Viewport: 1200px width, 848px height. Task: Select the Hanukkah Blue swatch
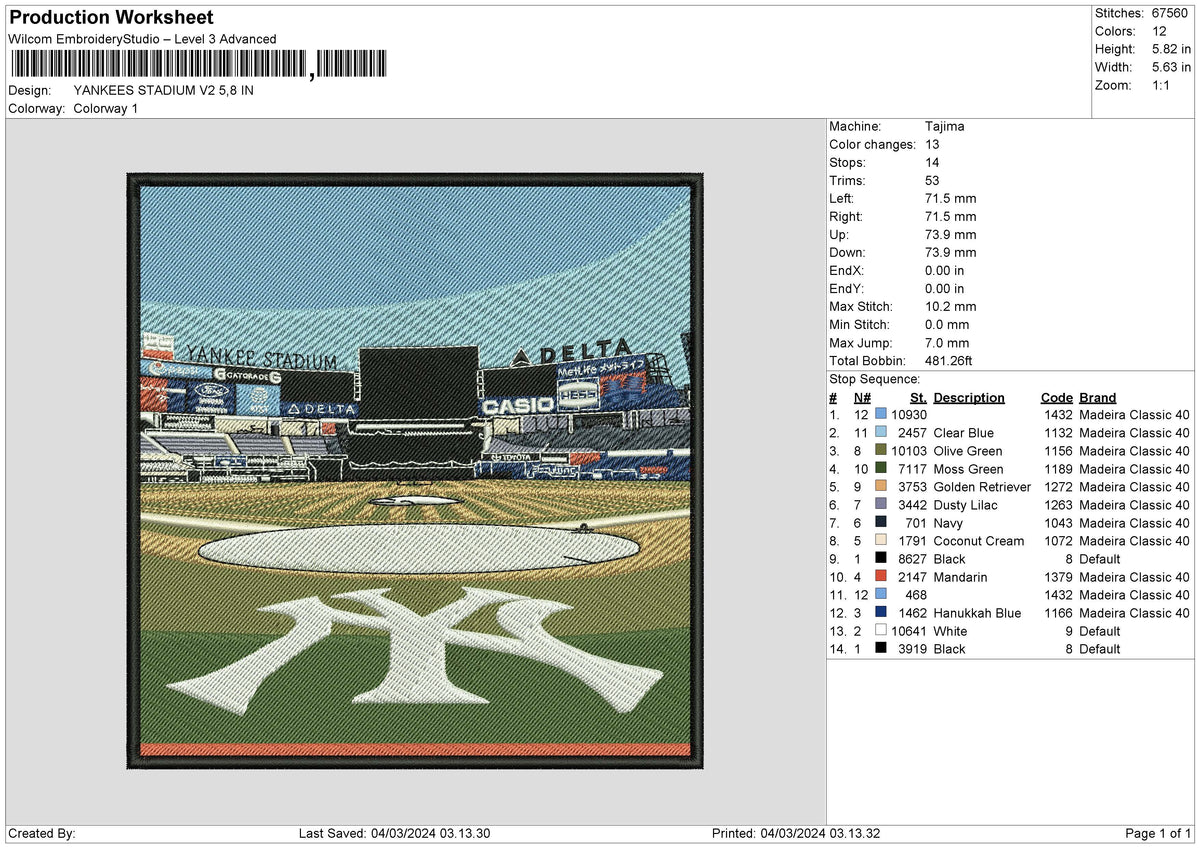[x=880, y=613]
